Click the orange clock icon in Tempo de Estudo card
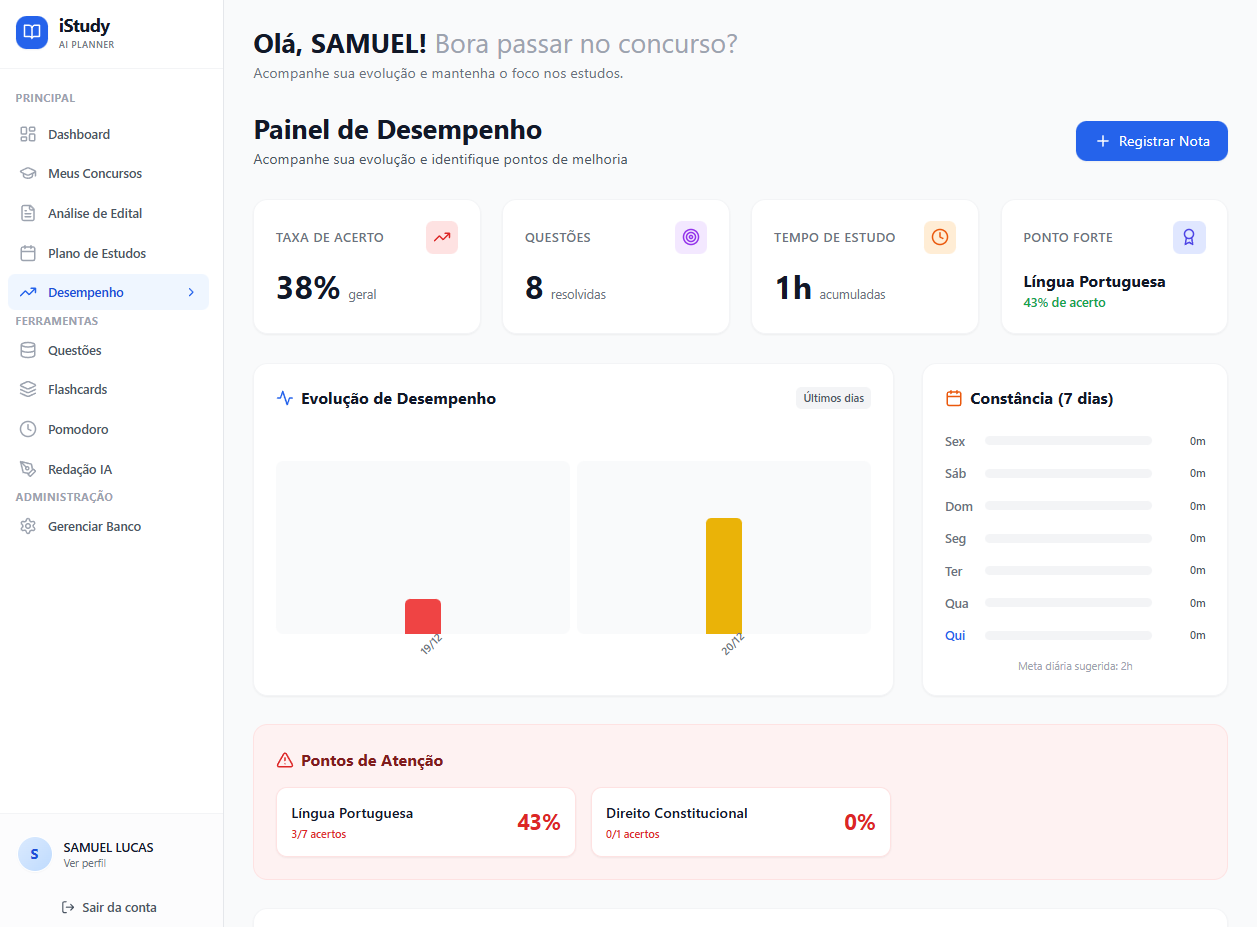The height and width of the screenshot is (927, 1257). [939, 237]
